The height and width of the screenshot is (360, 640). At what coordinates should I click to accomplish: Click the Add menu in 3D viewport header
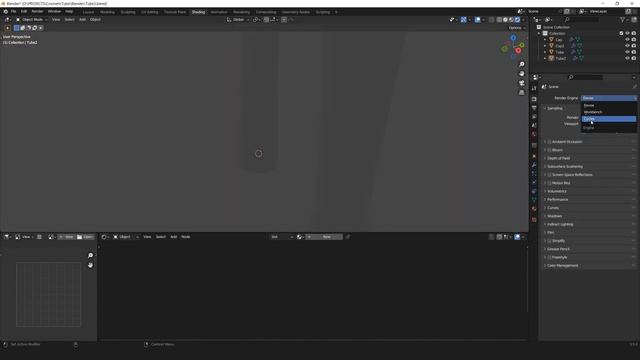[x=82, y=20]
